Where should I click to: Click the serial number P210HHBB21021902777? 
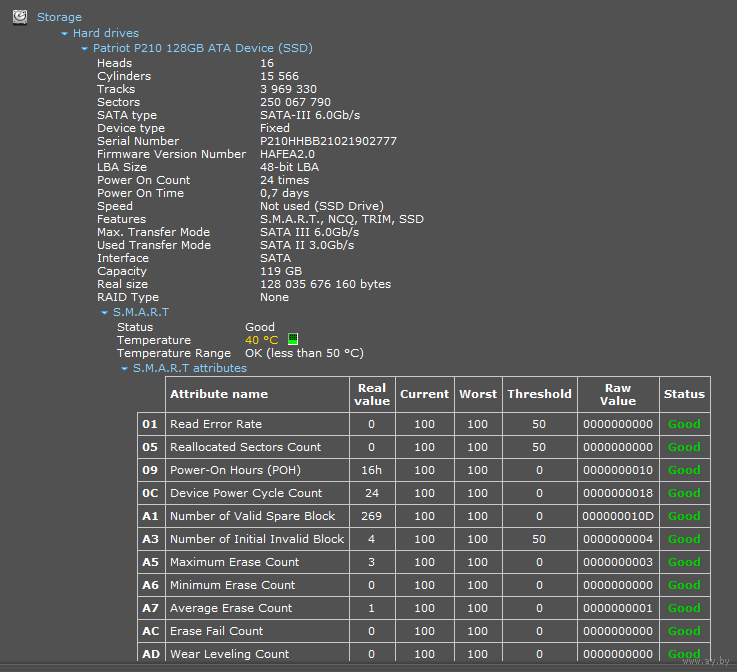pyautogui.click(x=328, y=141)
